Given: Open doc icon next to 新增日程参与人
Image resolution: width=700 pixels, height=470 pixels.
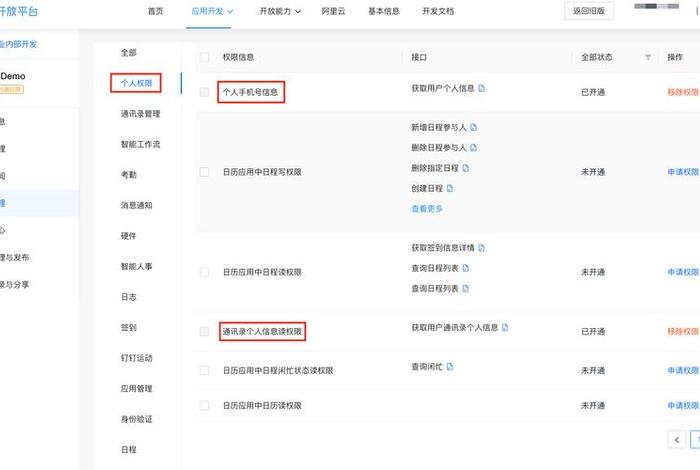Looking at the screenshot, I should point(473,127).
